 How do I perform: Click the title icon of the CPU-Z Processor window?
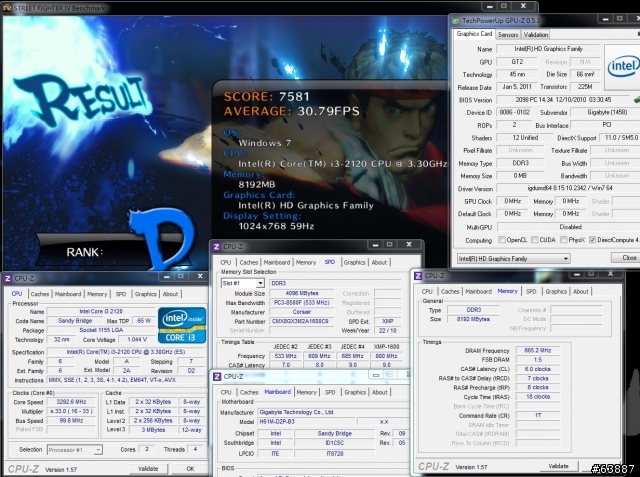pos(7,278)
